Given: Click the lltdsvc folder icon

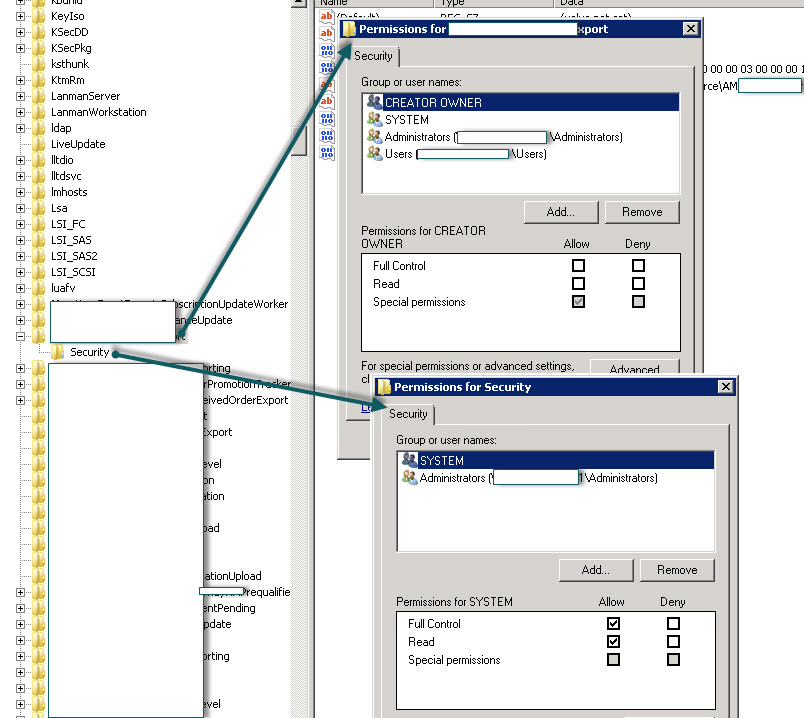Looking at the screenshot, I should click(x=38, y=176).
